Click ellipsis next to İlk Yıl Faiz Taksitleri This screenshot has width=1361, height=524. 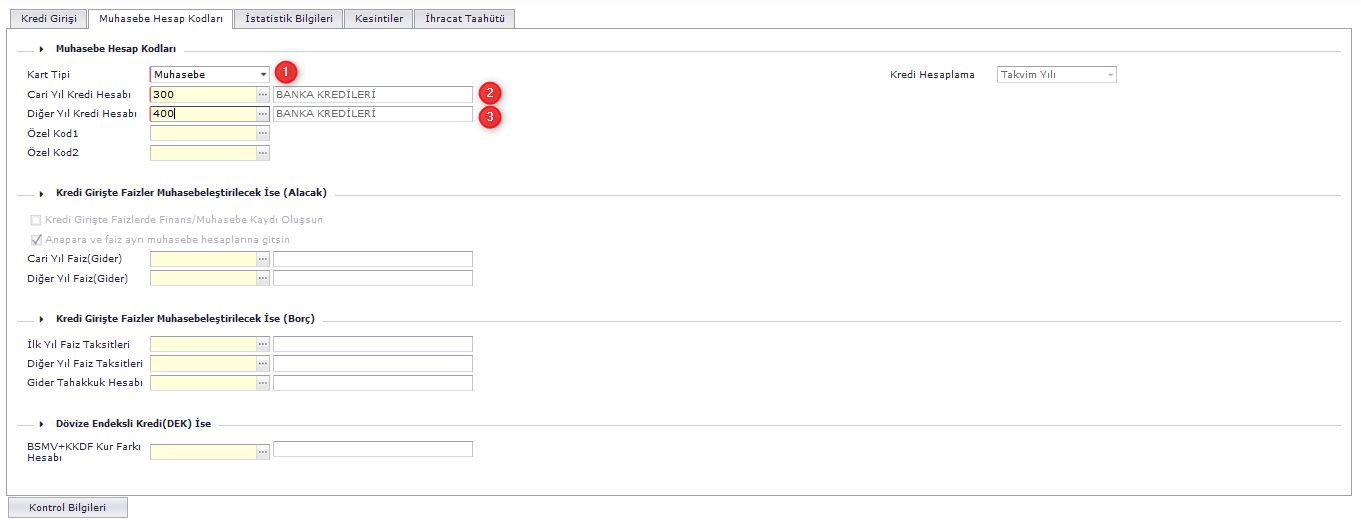(x=263, y=344)
